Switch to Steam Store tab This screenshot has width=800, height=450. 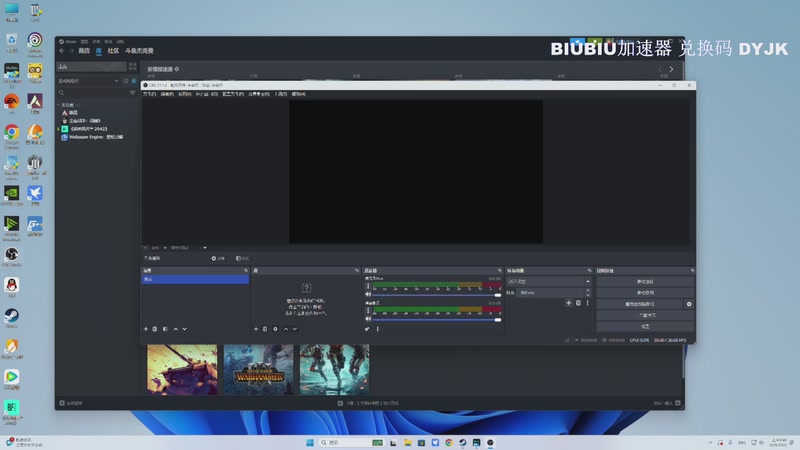[x=84, y=51]
